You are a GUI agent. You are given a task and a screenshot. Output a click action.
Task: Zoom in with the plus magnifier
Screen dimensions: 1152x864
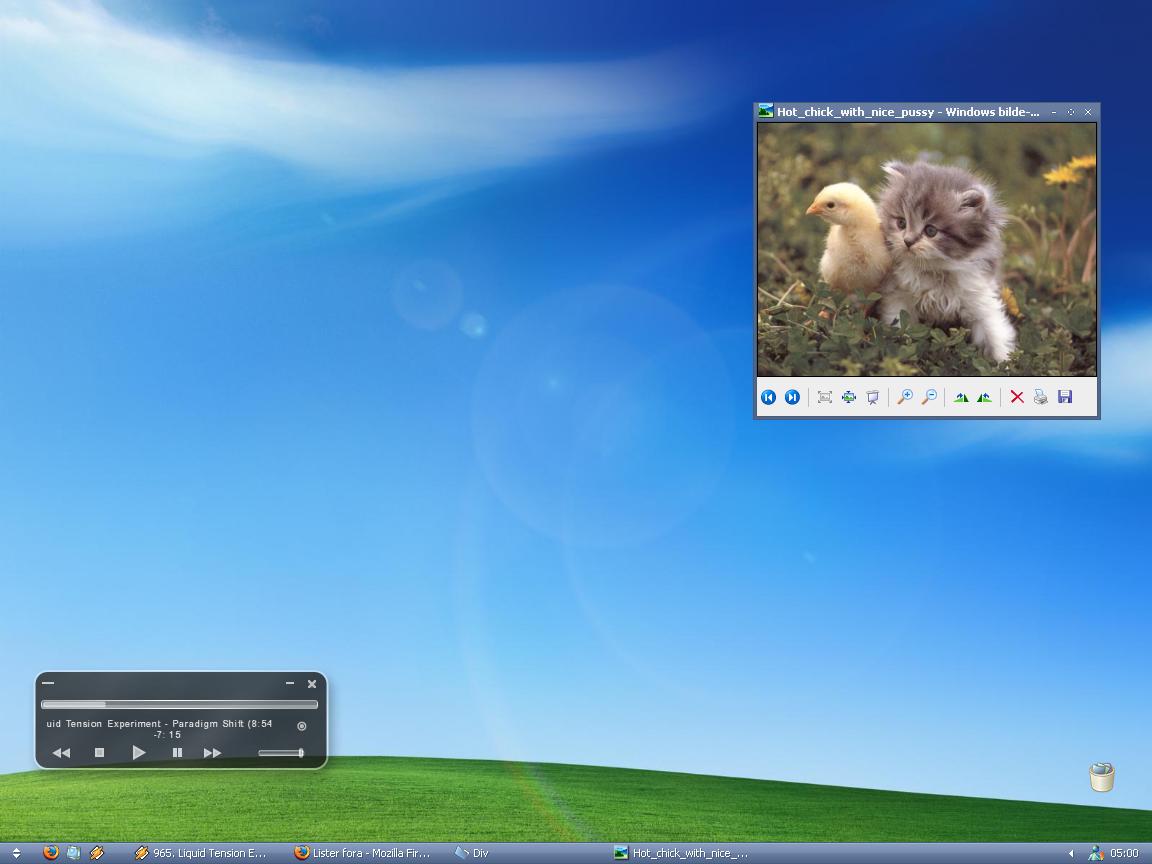pos(905,397)
